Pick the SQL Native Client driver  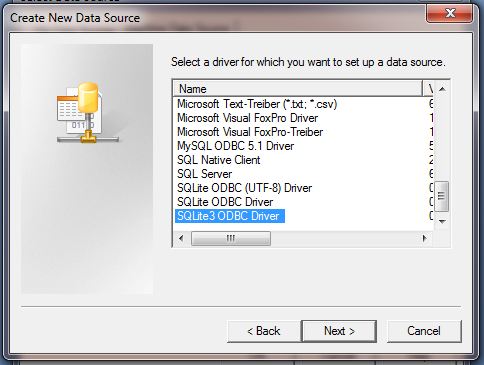[x=218, y=160]
